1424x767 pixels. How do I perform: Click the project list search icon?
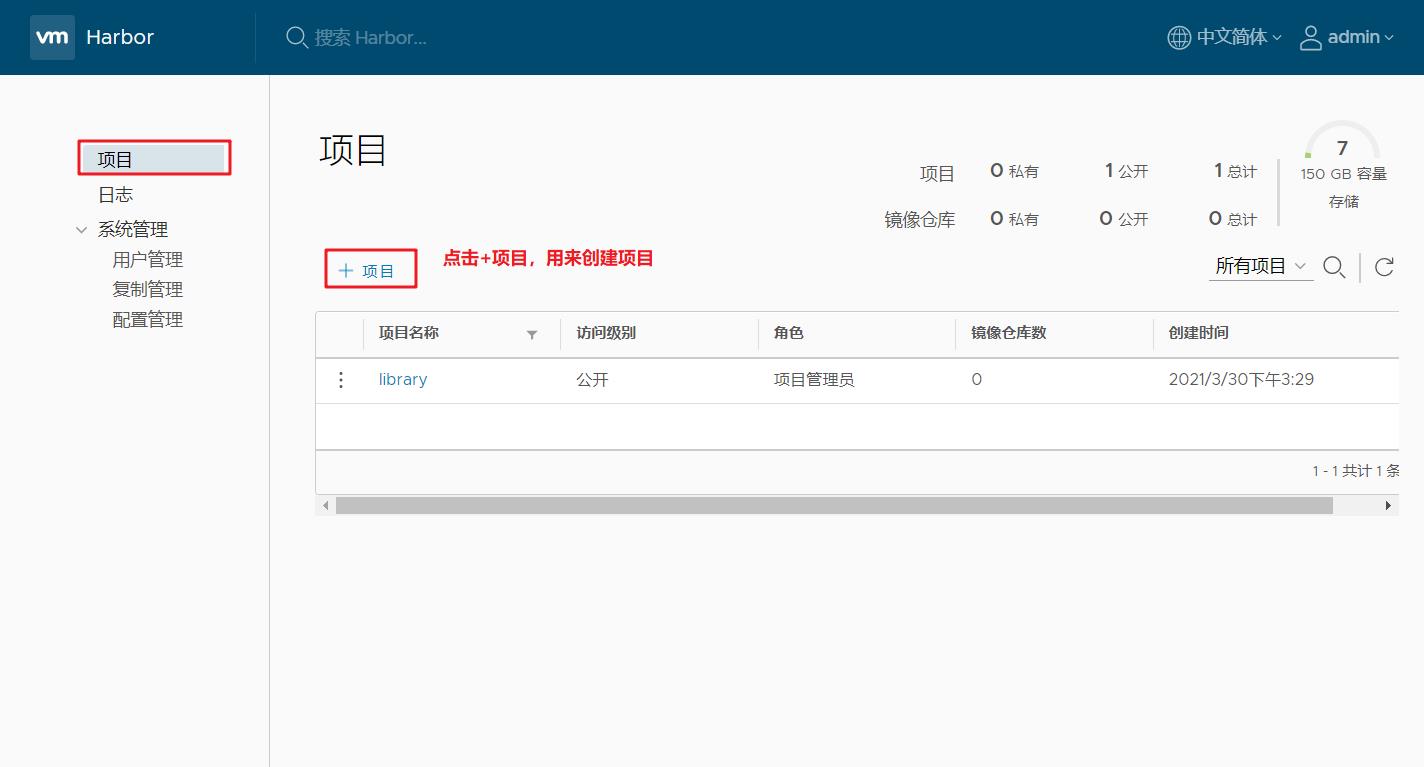(x=1334, y=267)
